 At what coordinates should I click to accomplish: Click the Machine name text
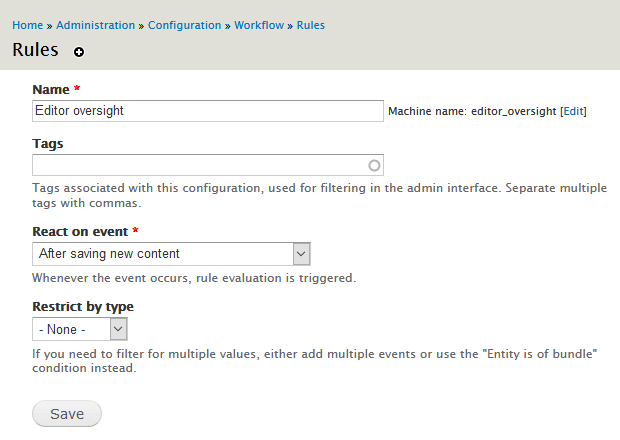(x=472, y=112)
